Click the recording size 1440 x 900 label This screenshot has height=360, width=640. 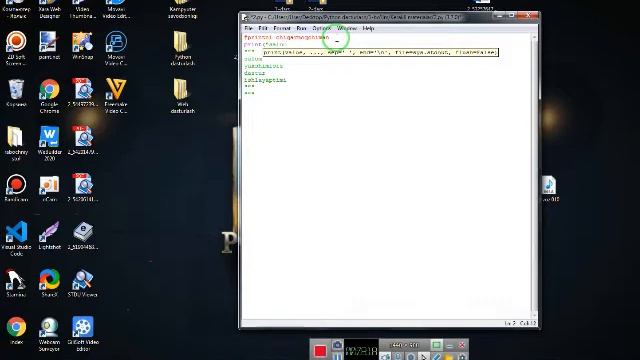(404, 345)
